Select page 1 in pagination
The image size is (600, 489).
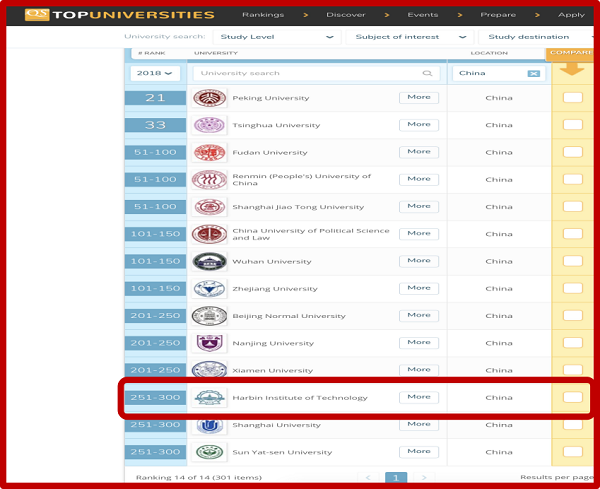click(396, 477)
